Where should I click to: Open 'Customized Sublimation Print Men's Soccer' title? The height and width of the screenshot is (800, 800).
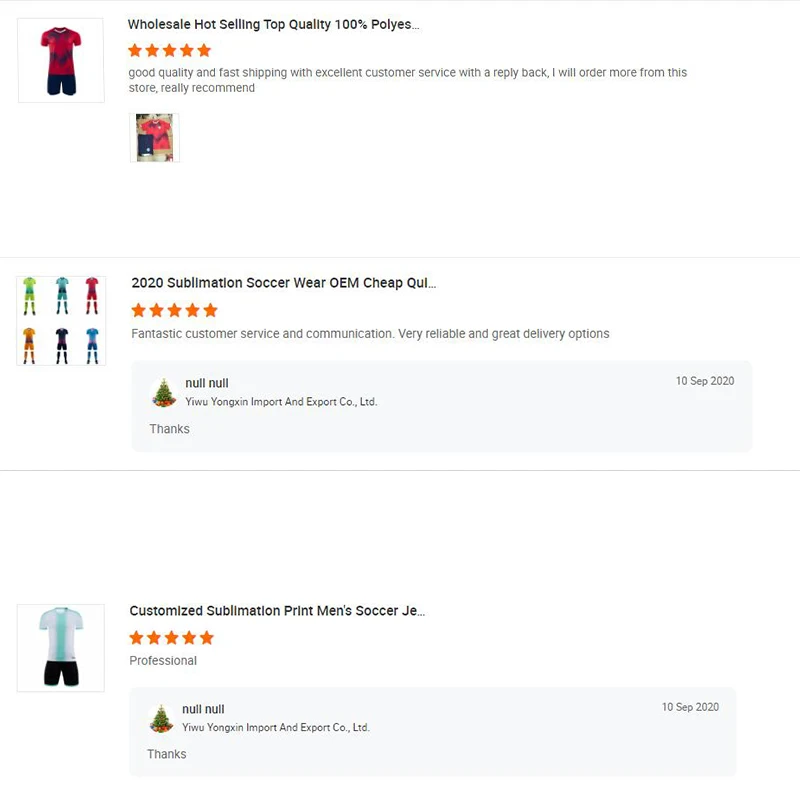pyautogui.click(x=277, y=611)
